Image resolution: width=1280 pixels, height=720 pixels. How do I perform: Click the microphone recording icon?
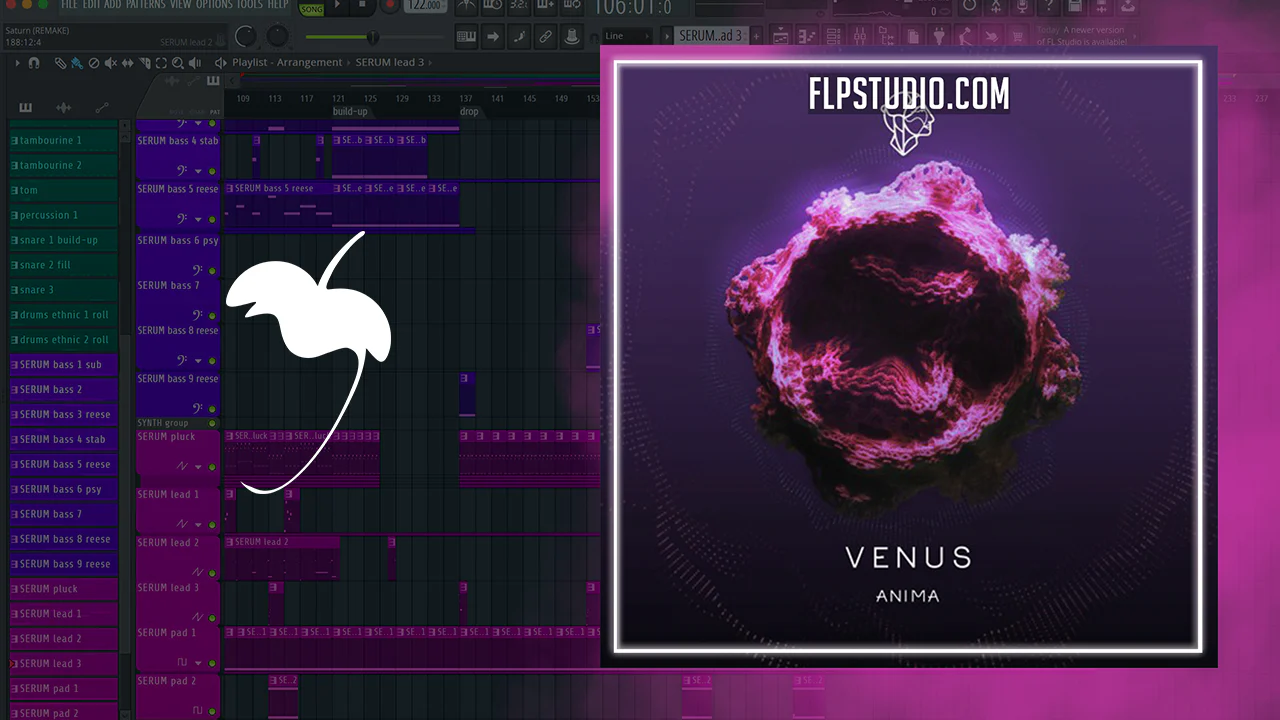1020,6
